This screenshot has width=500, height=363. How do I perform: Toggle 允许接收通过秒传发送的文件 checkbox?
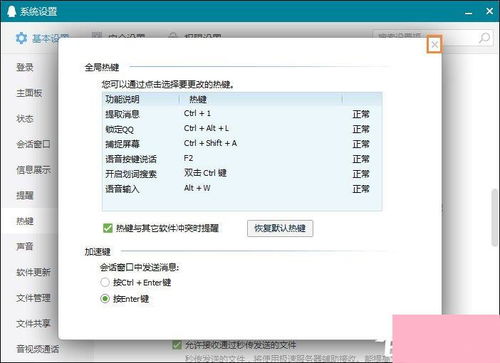[177, 345]
